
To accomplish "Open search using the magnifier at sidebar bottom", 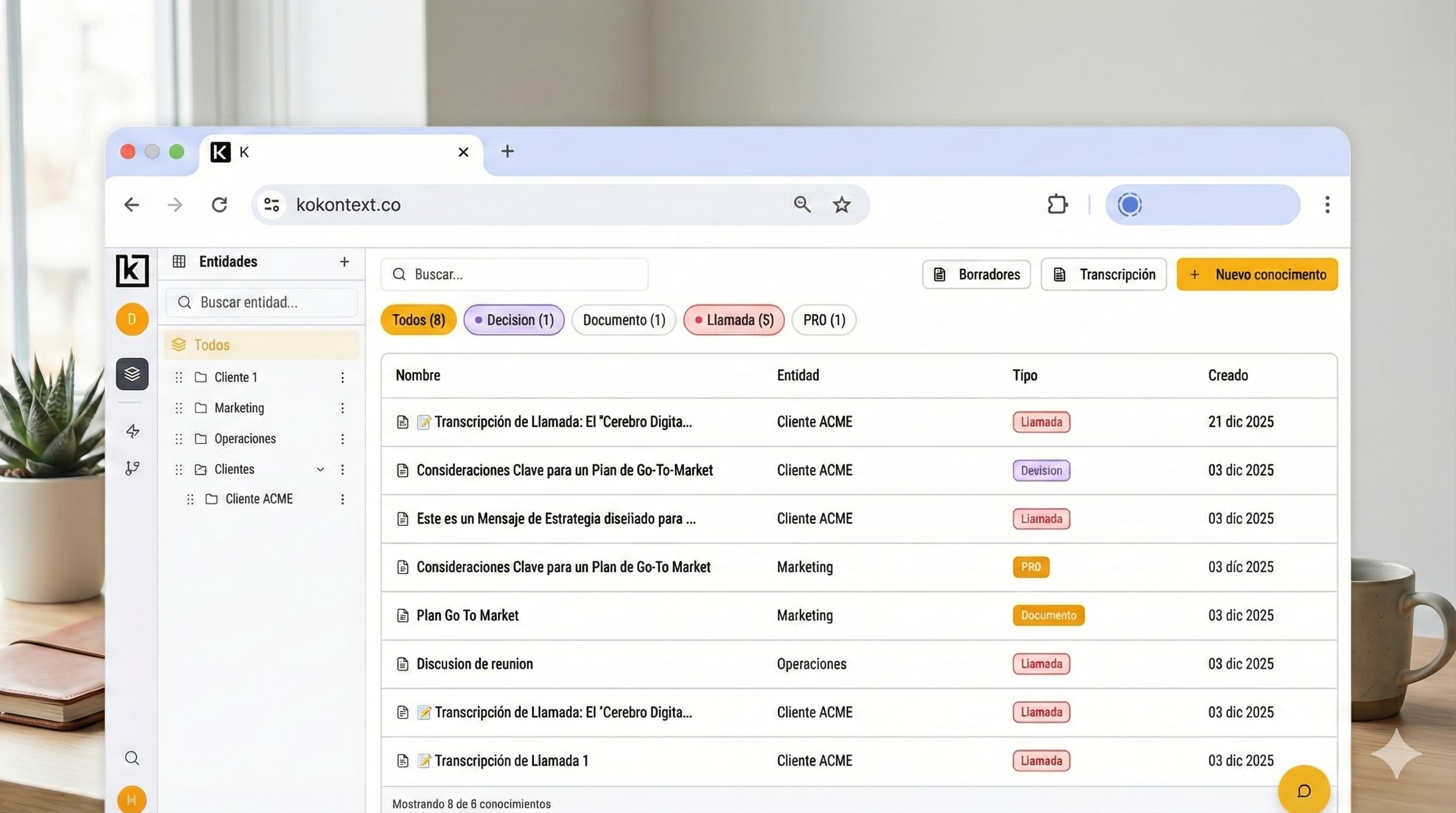I will point(132,757).
